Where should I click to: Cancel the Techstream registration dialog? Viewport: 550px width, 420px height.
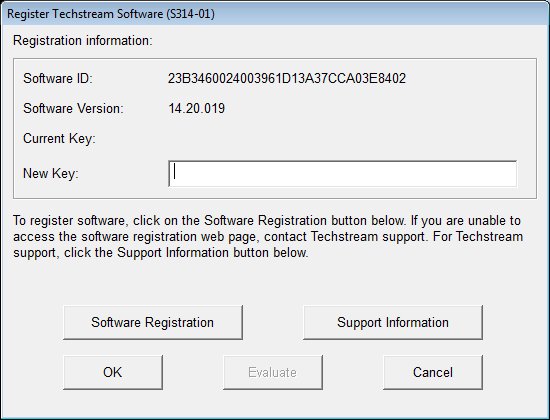(x=433, y=372)
